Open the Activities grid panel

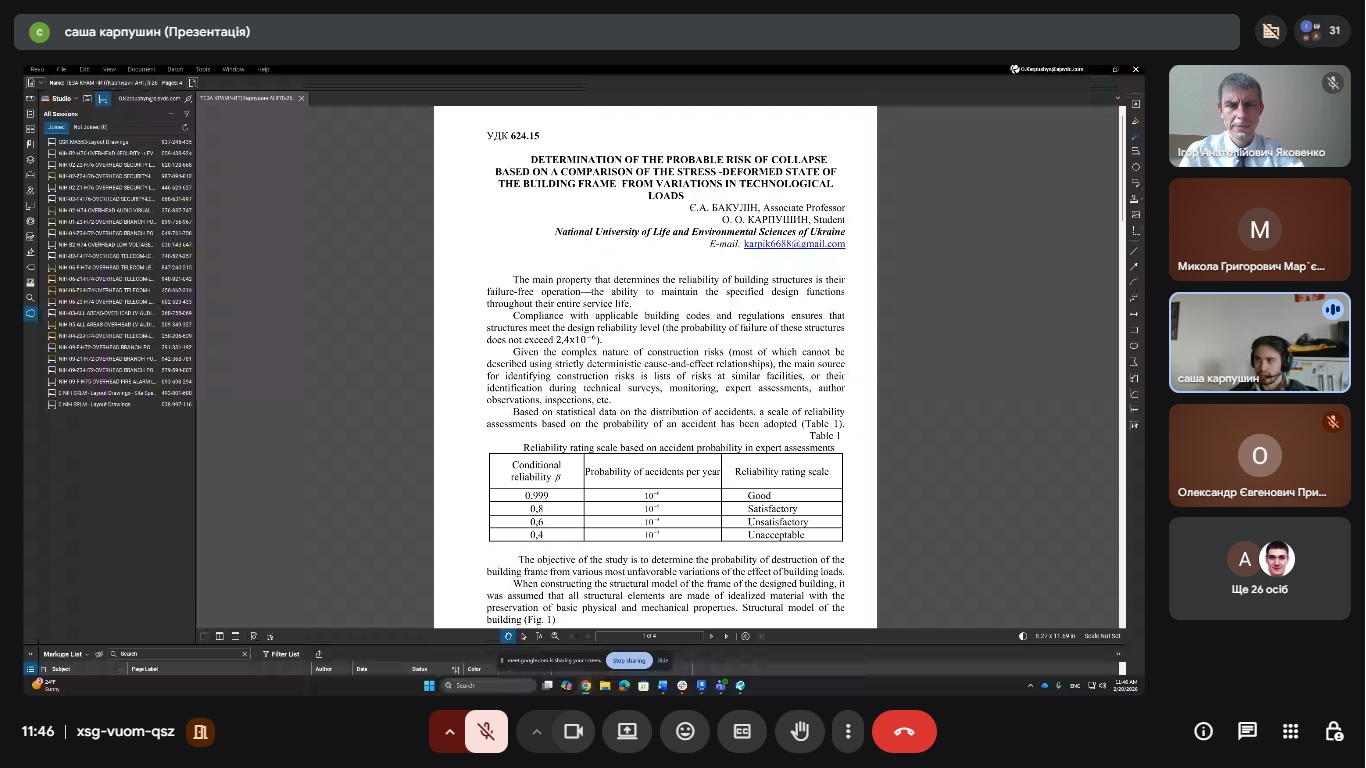point(1290,731)
